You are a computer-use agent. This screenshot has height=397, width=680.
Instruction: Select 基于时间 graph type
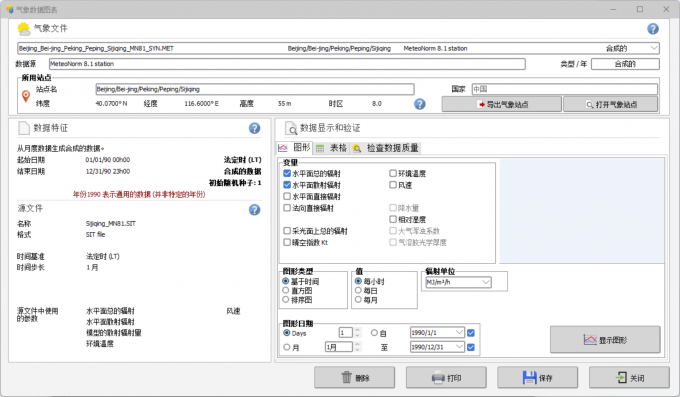click(286, 281)
